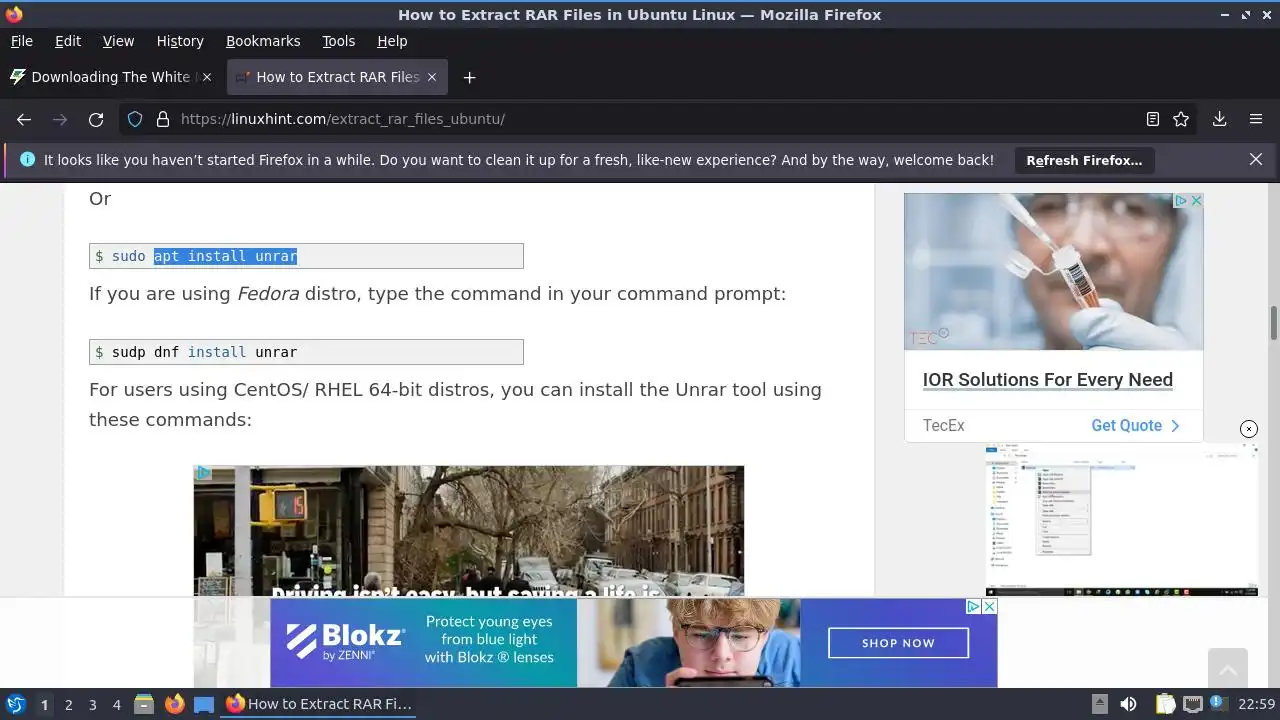Screen dimensions: 1280x720
Task: Open the History menu
Action: tap(180, 41)
